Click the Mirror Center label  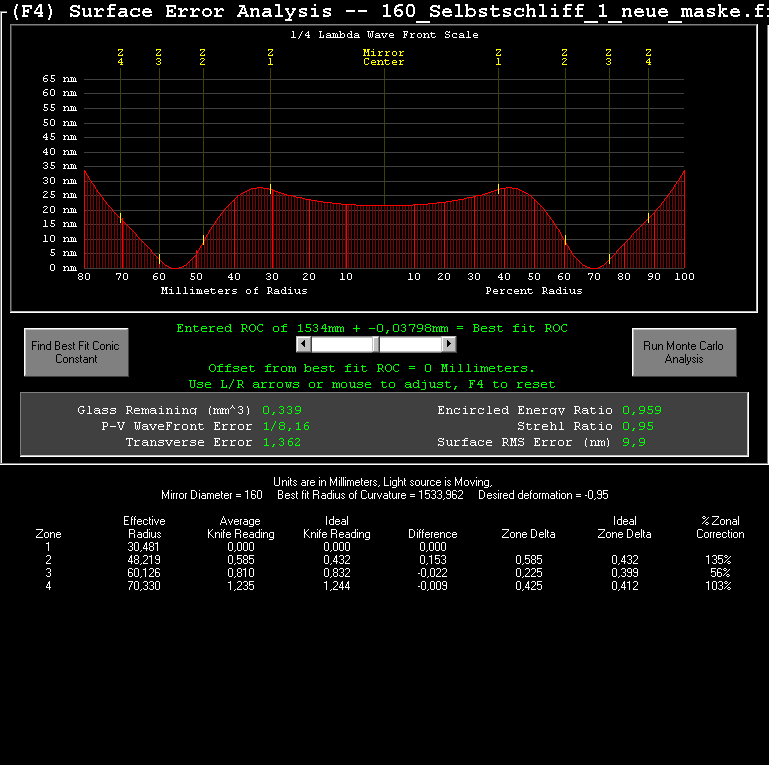(x=384, y=57)
